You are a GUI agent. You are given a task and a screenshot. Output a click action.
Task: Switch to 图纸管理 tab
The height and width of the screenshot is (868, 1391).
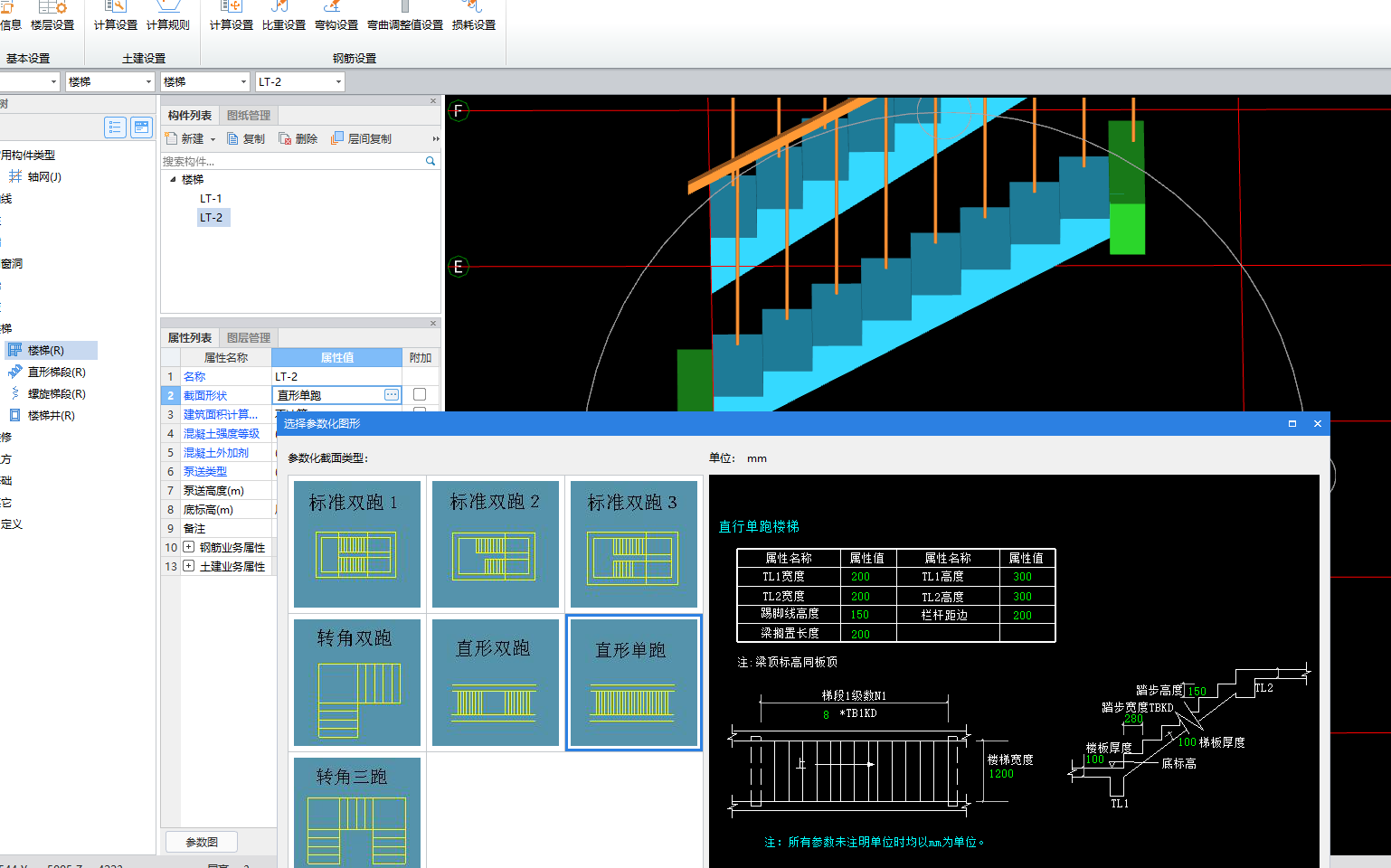249,115
